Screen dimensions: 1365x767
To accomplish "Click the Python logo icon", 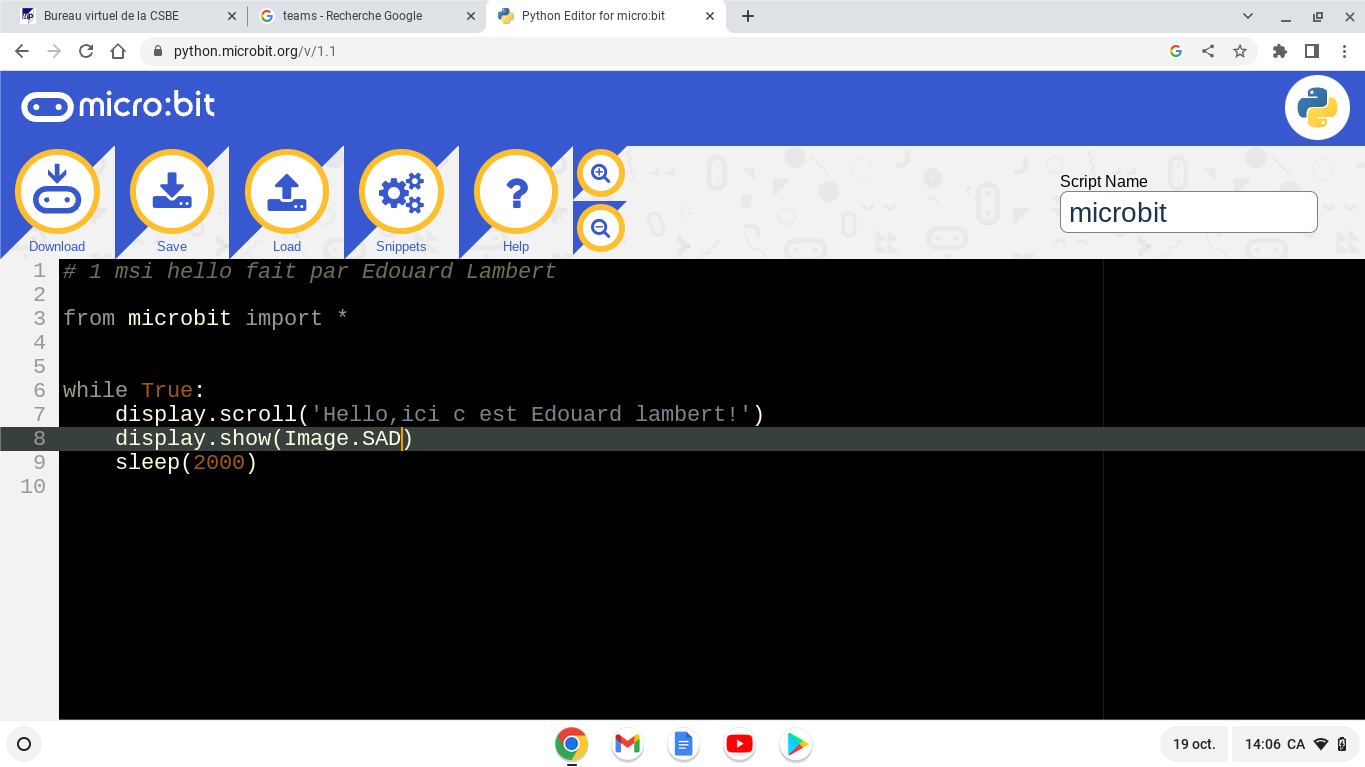I will [1317, 107].
